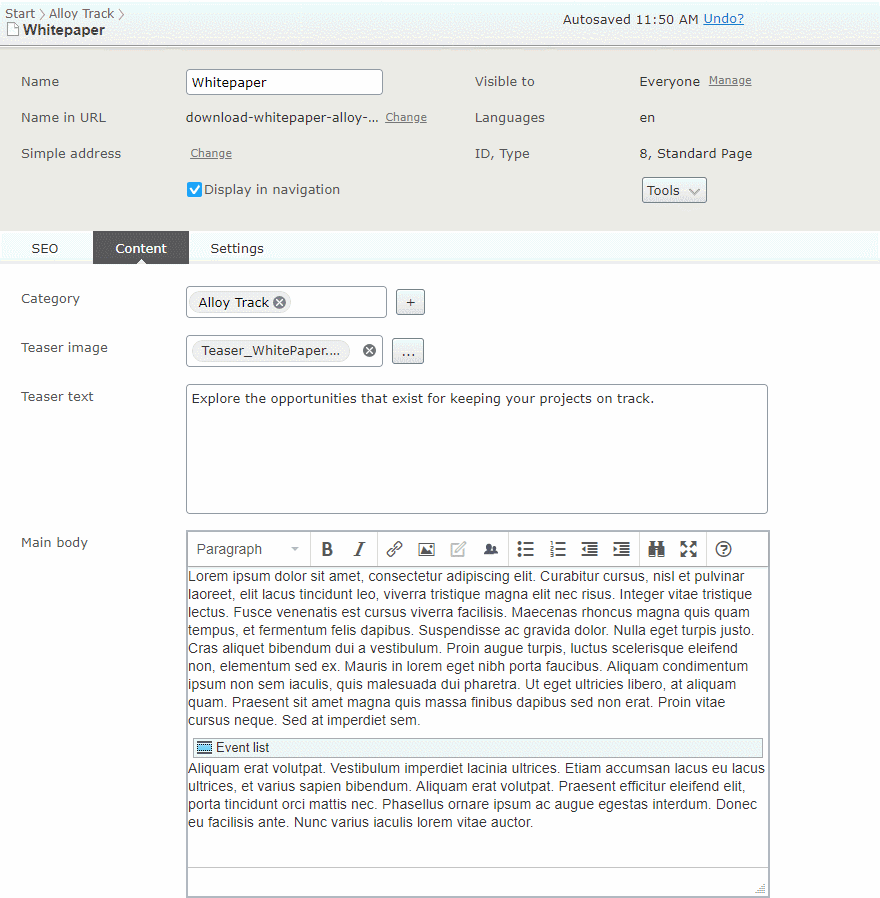Image resolution: width=880 pixels, height=898 pixels.
Task: Switch to the SEO tab
Action: (x=45, y=248)
